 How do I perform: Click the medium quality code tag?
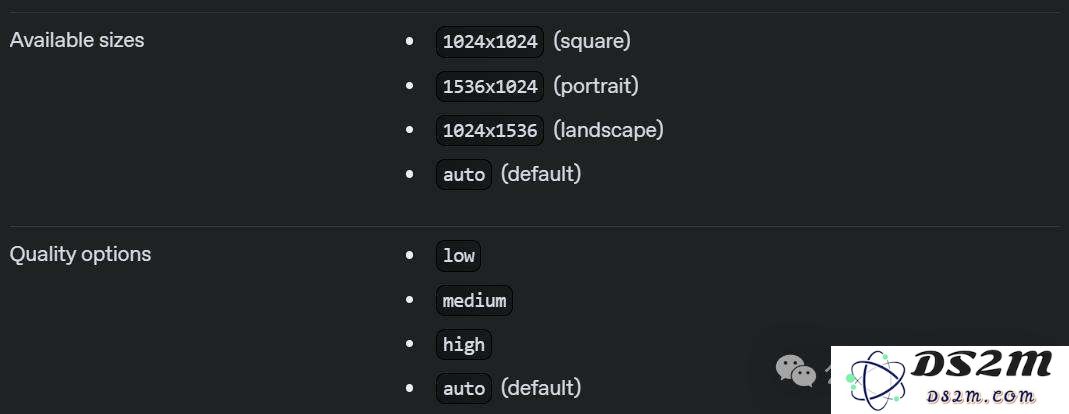pyautogui.click(x=474, y=300)
